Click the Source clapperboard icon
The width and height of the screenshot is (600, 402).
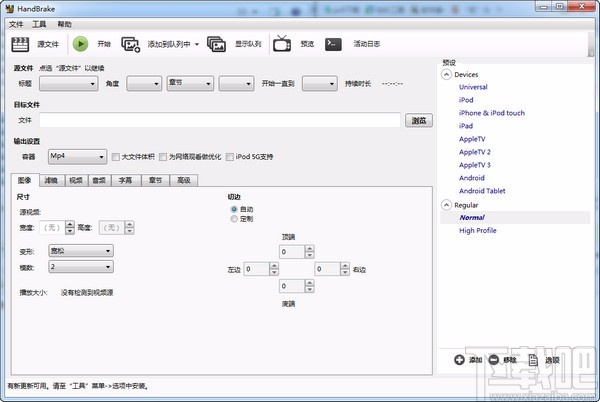pos(20,44)
